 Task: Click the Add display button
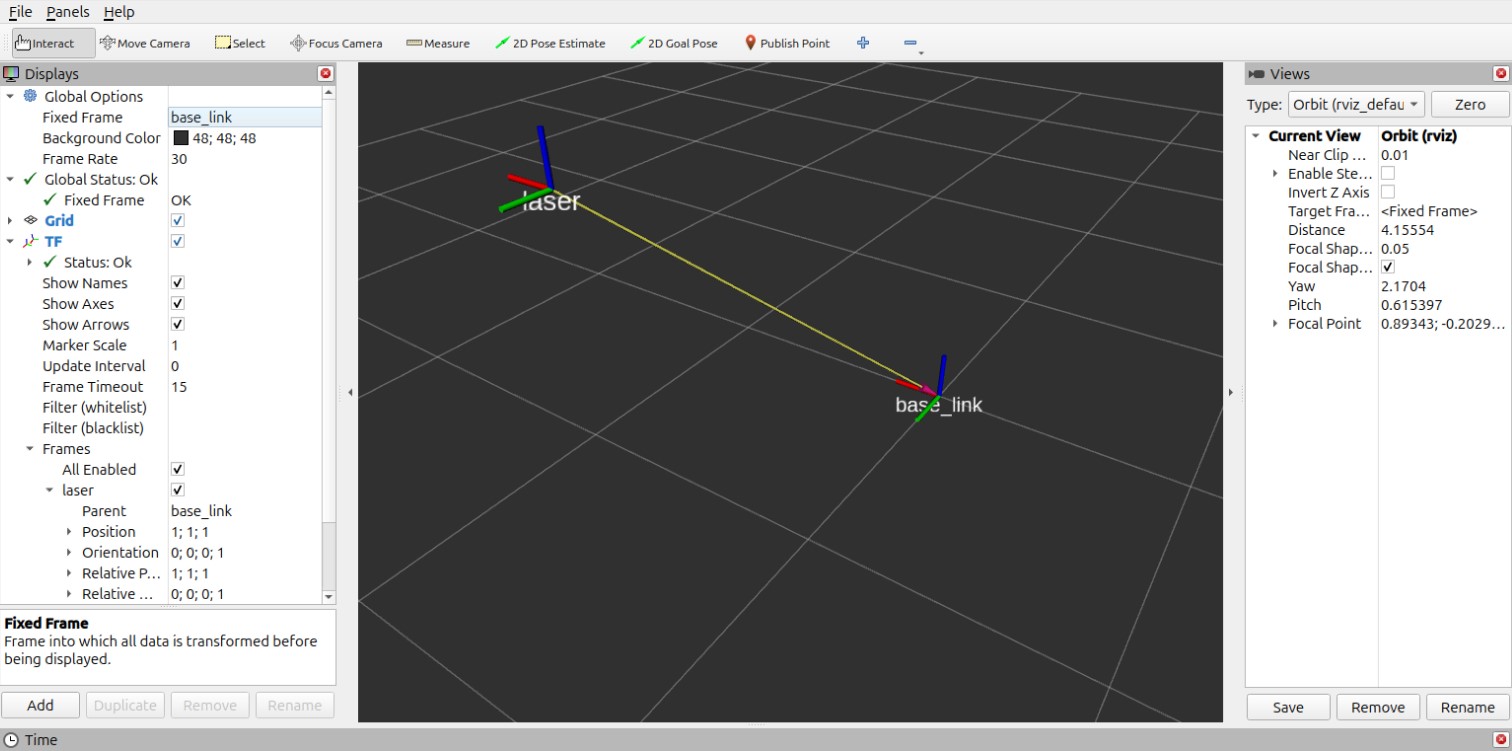(x=40, y=705)
